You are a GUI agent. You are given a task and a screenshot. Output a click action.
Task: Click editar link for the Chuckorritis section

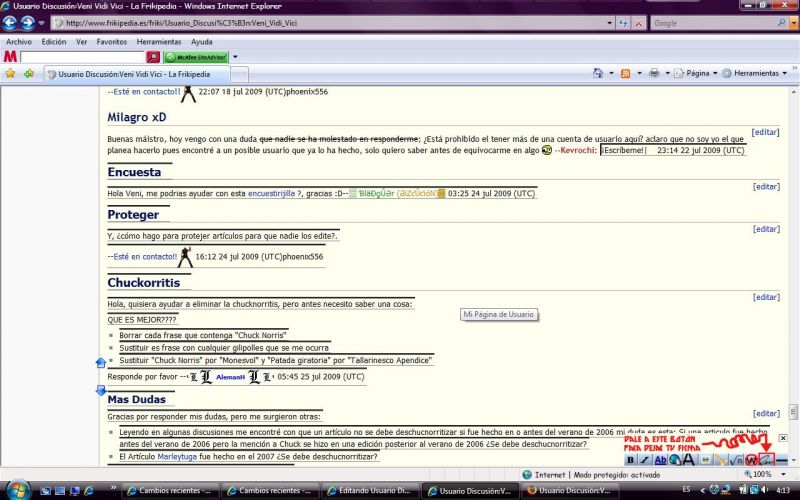[x=765, y=297]
